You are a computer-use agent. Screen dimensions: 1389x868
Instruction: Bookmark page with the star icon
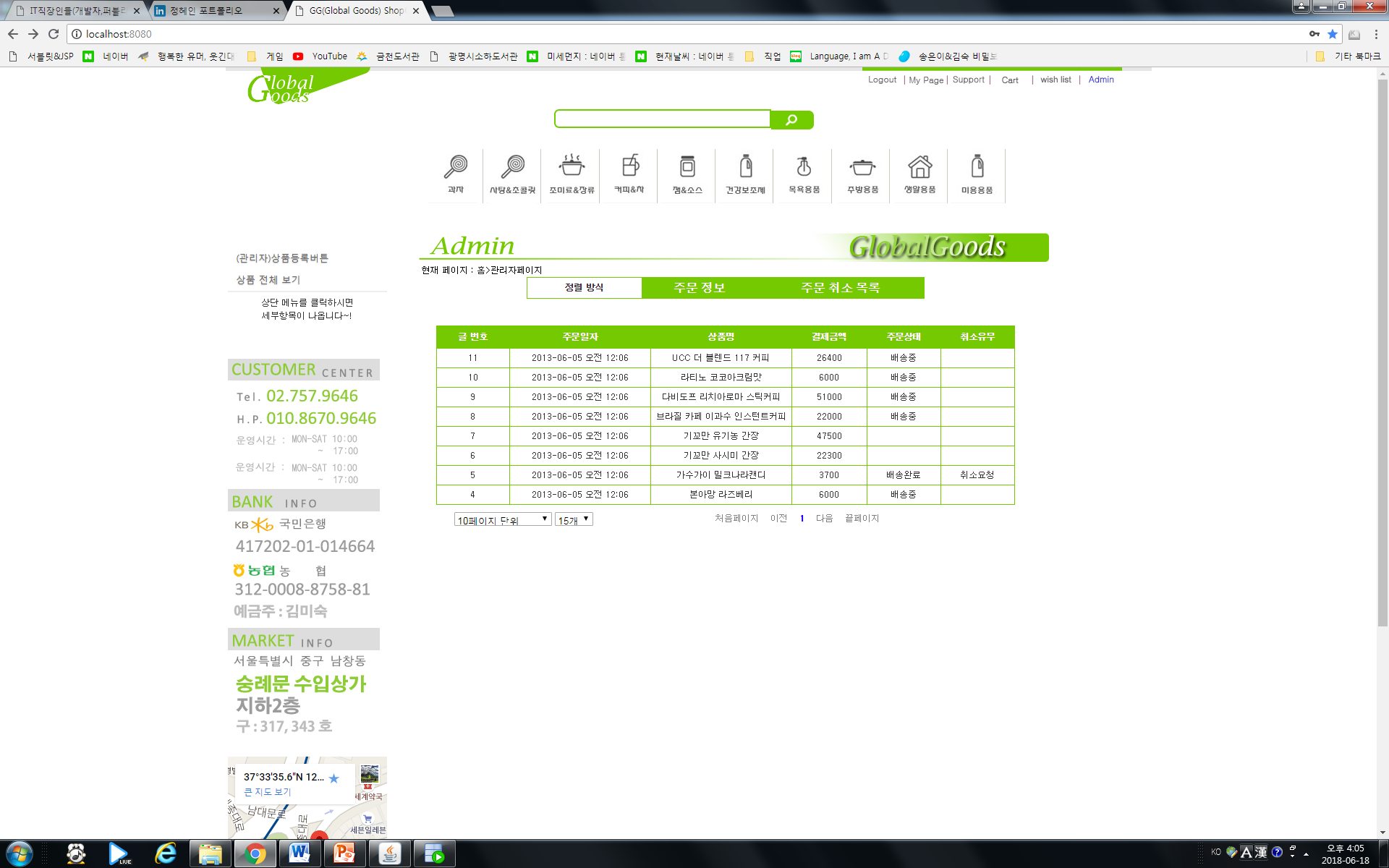click(1333, 34)
